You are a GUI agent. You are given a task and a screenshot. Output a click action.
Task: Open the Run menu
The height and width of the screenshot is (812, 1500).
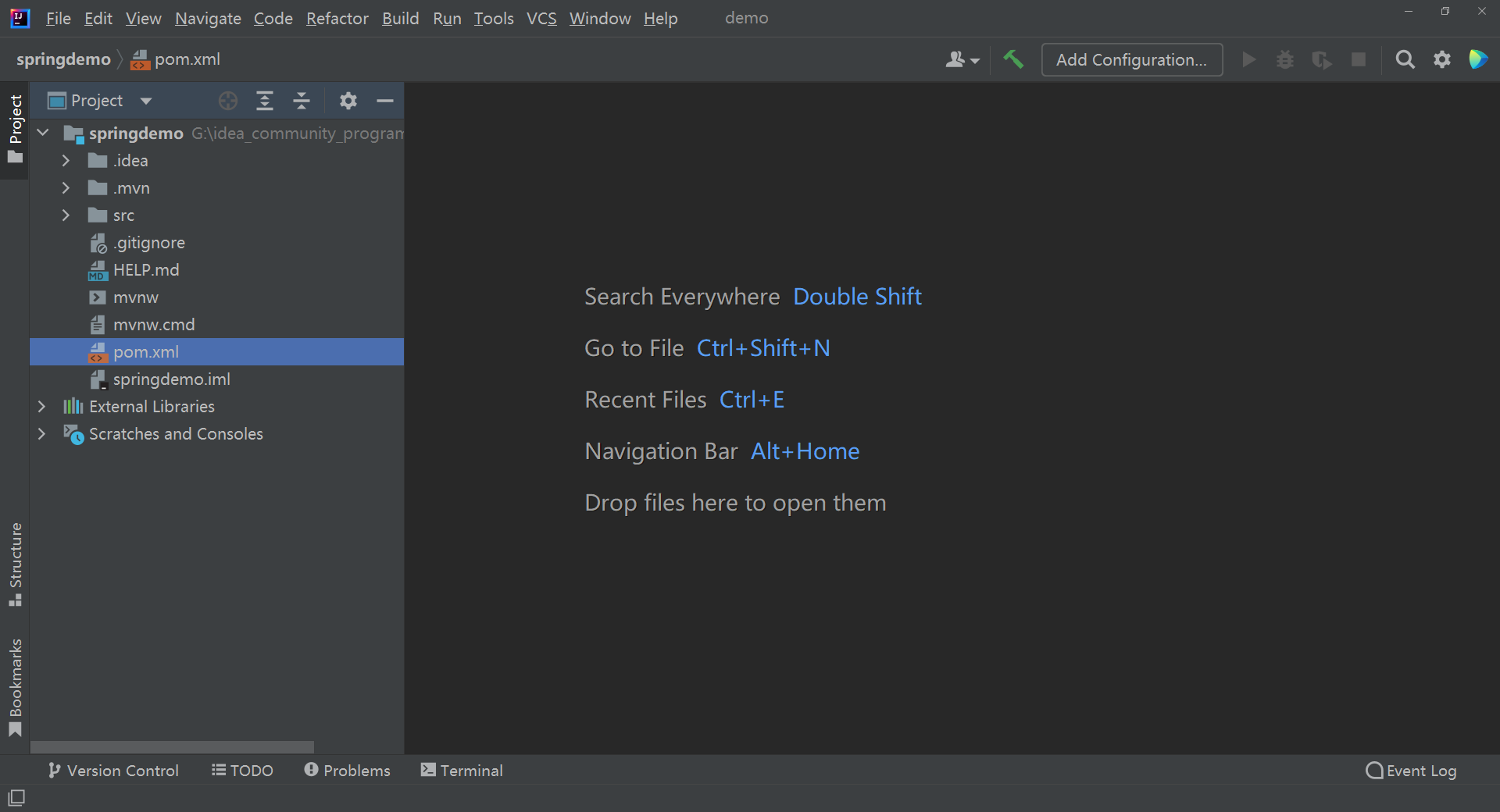click(x=447, y=18)
